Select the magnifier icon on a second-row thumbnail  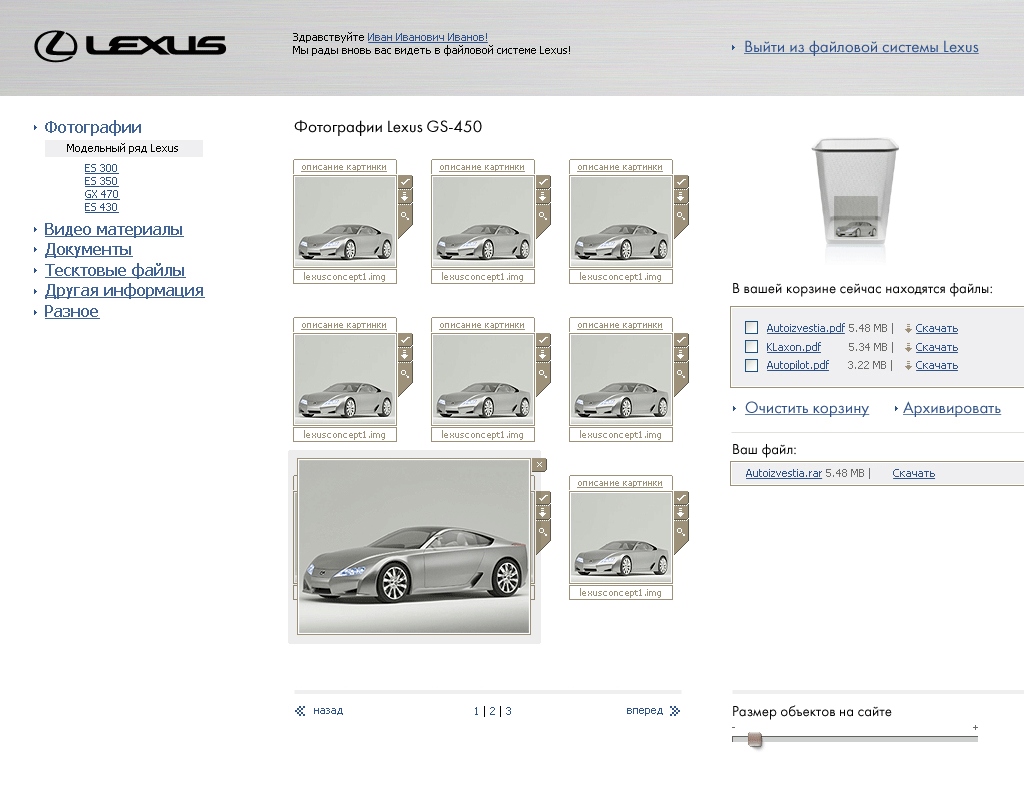[x=405, y=372]
